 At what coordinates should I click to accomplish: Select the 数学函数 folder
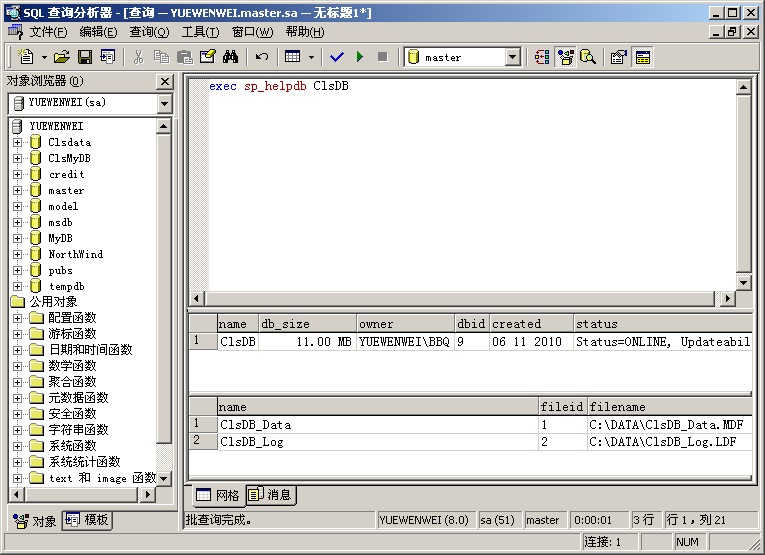72,366
